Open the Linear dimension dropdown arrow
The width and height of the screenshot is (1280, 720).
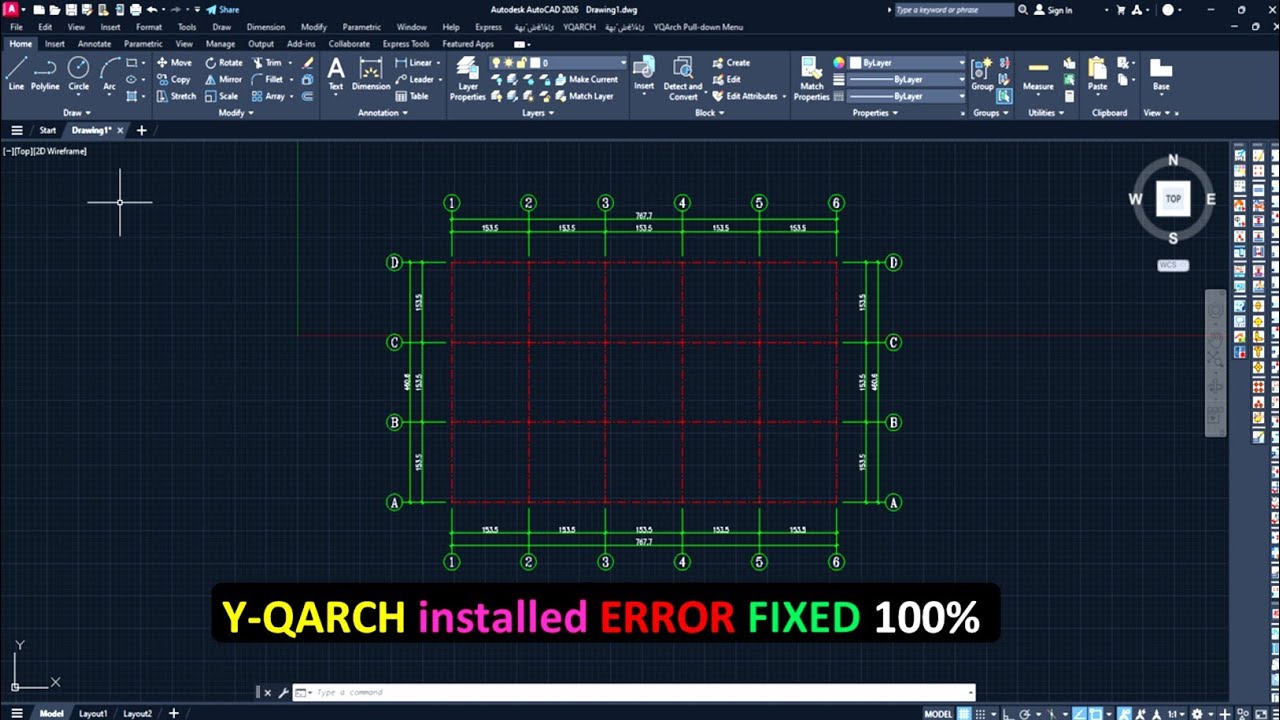click(x=440, y=62)
